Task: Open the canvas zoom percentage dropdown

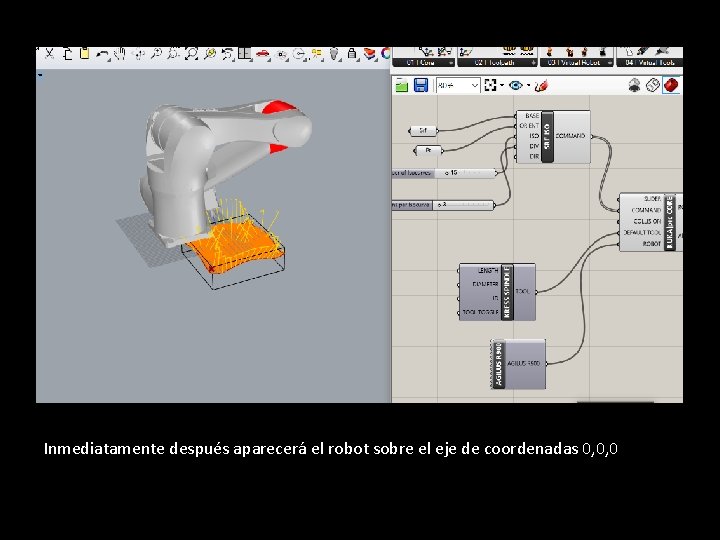Action: pyautogui.click(x=475, y=85)
